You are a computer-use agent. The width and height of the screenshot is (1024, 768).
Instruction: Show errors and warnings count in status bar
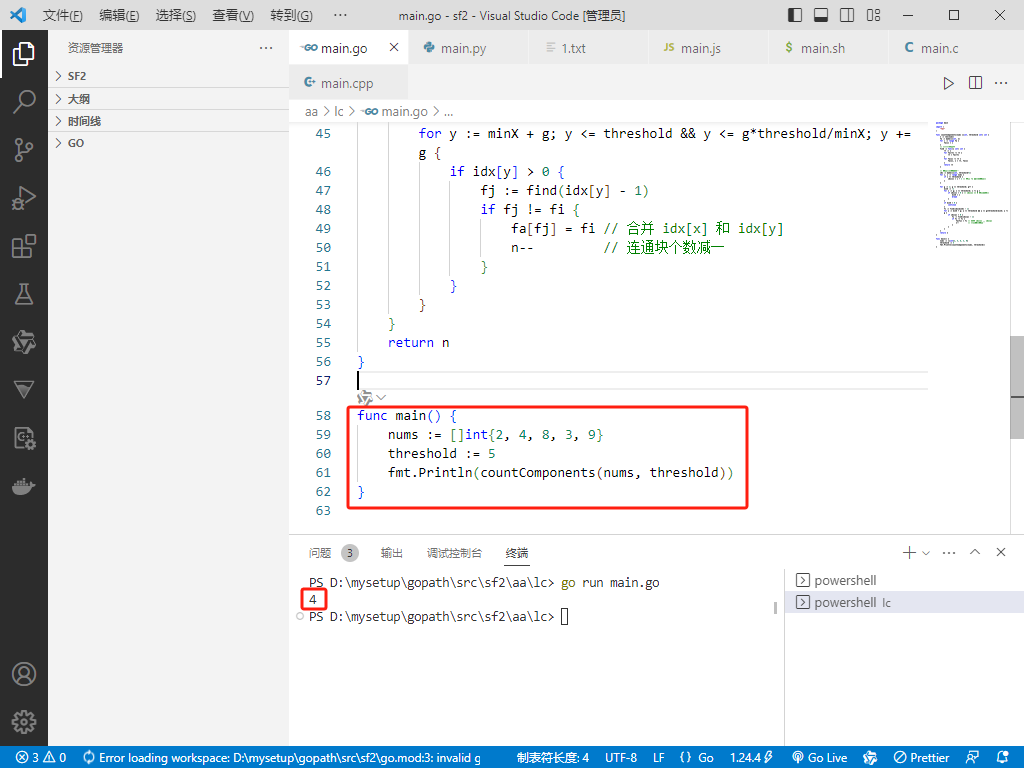(40, 758)
